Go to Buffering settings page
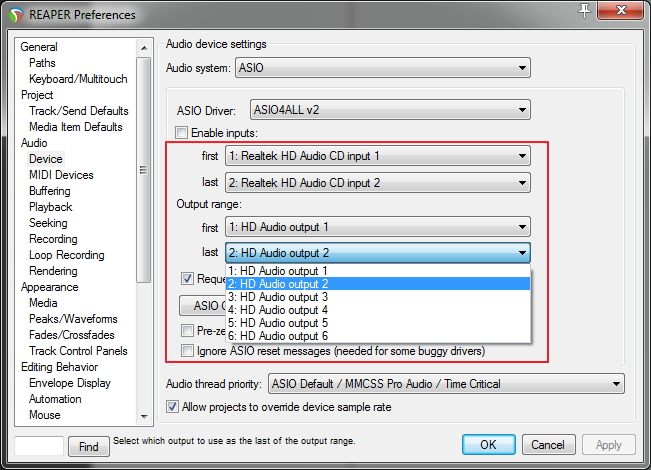Screen dimensions: 651x470 tap(50, 191)
